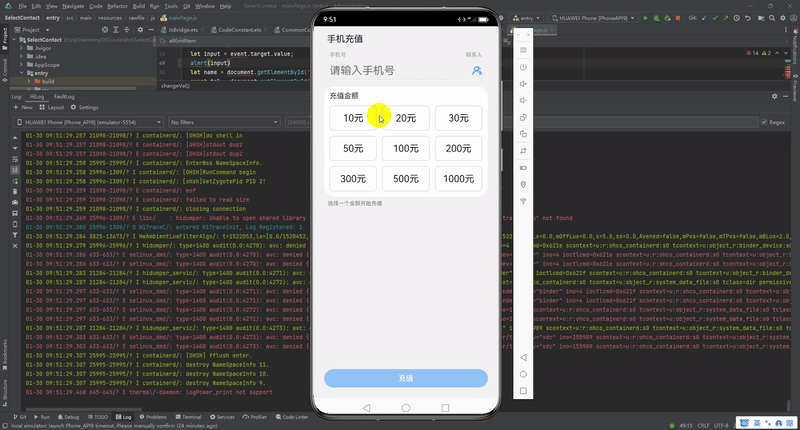Toggle the Regex checkbox

pyautogui.click(x=764, y=122)
